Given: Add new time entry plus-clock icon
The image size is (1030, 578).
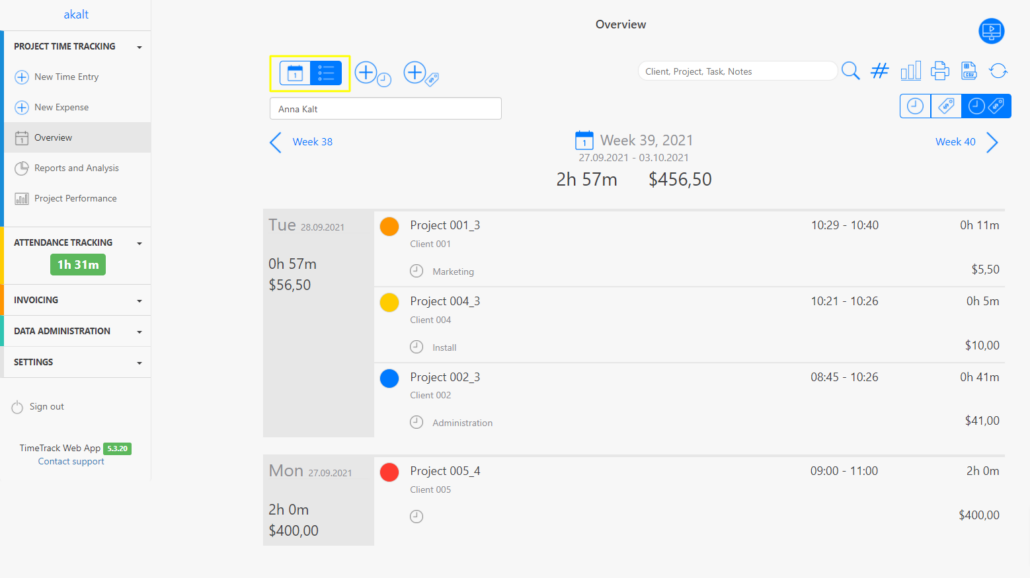Looking at the screenshot, I should tap(372, 73).
